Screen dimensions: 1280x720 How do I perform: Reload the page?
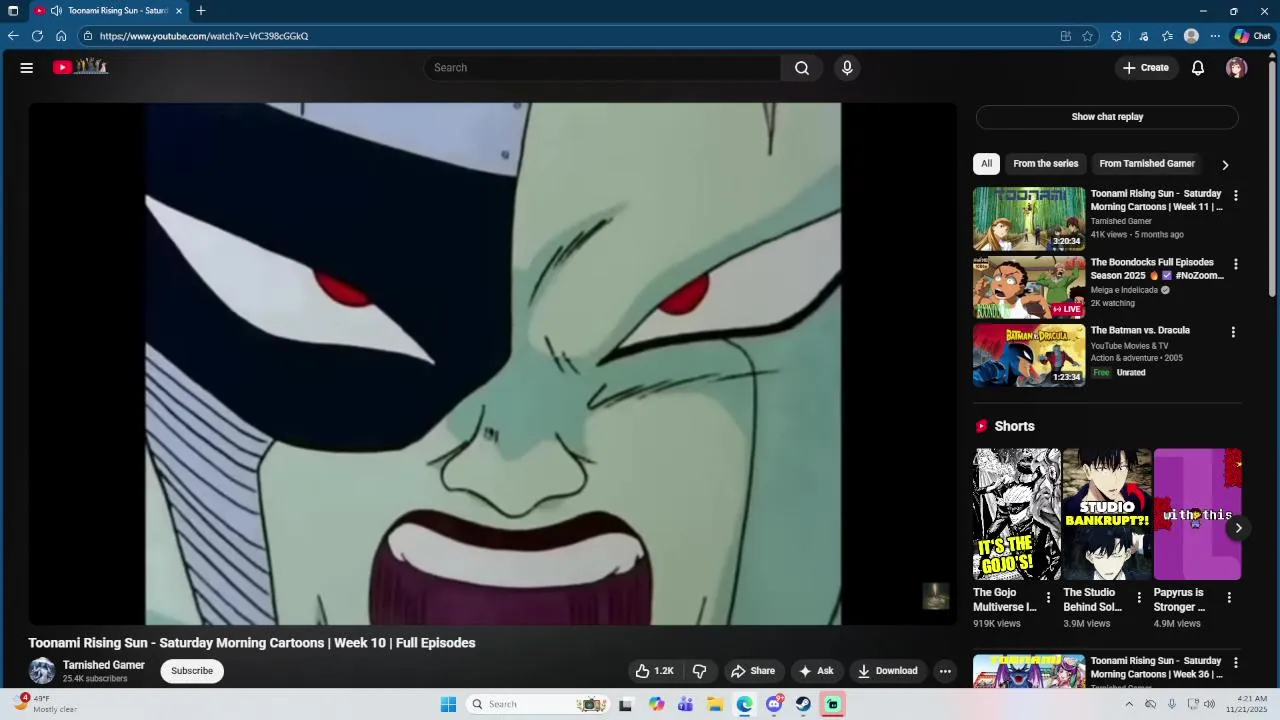pos(37,36)
